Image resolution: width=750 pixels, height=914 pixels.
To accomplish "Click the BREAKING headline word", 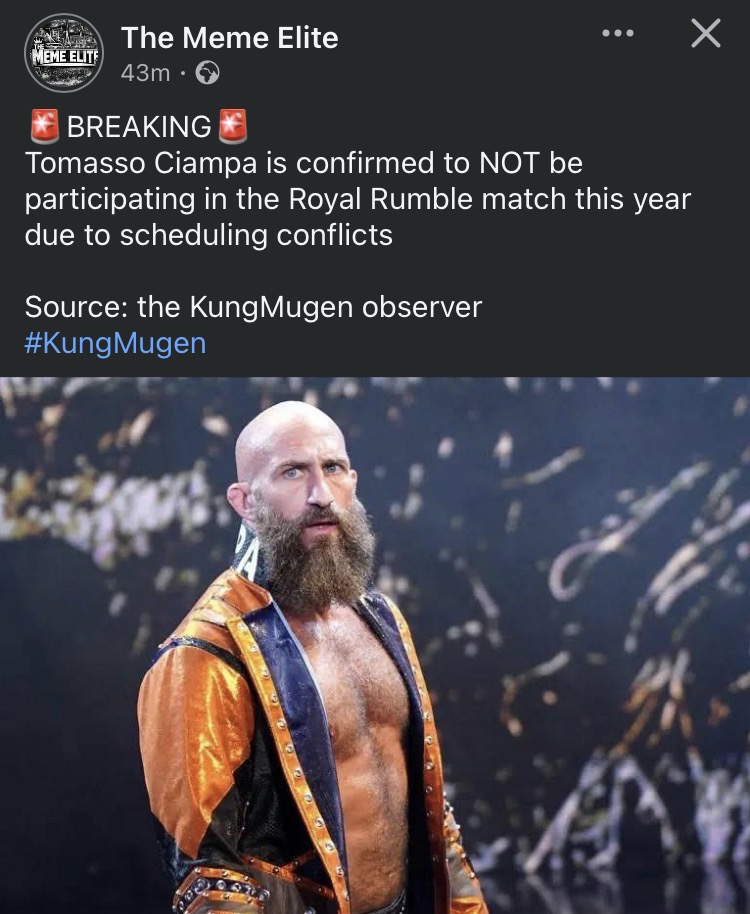I will 139,126.
